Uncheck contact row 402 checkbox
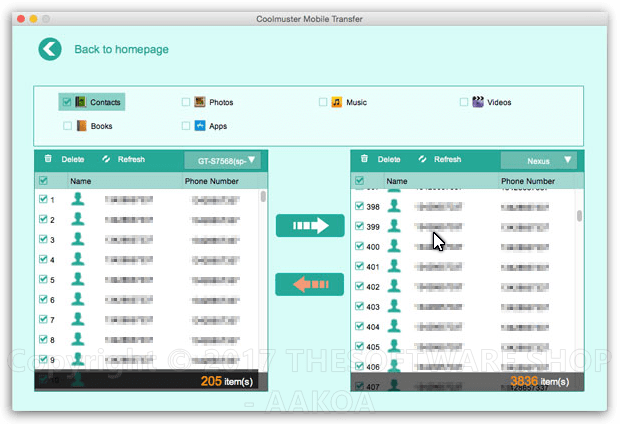The height and width of the screenshot is (424, 620). click(x=359, y=286)
